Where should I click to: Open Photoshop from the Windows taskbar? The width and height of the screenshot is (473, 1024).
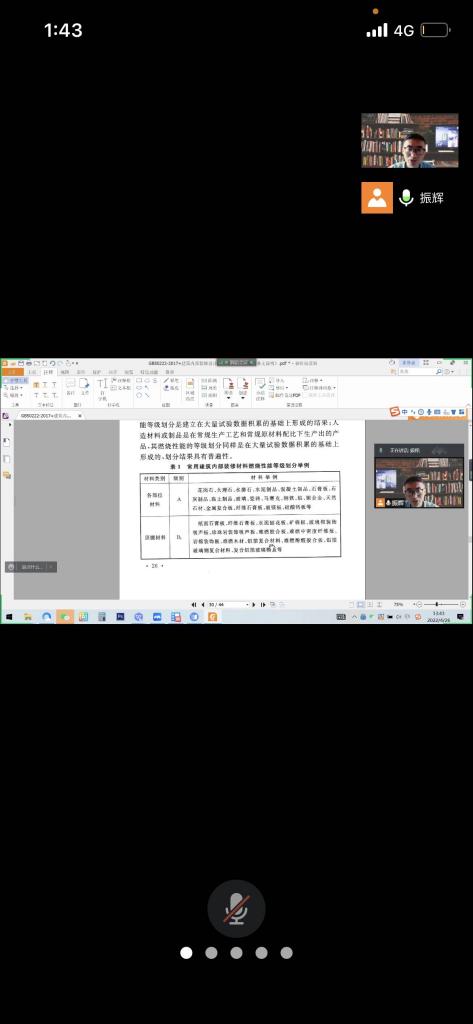(120, 616)
